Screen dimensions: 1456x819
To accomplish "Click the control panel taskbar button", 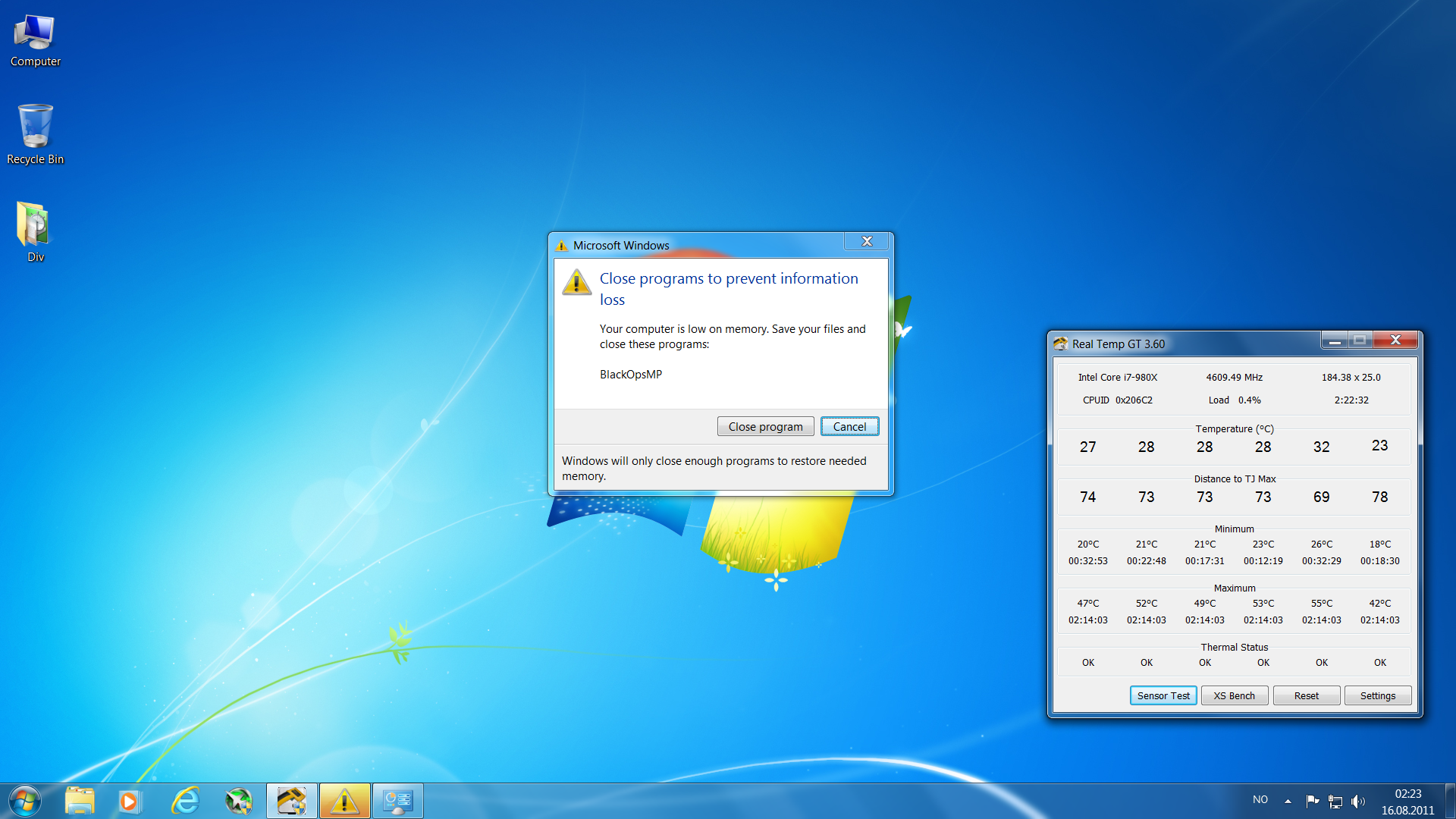I will point(397,801).
